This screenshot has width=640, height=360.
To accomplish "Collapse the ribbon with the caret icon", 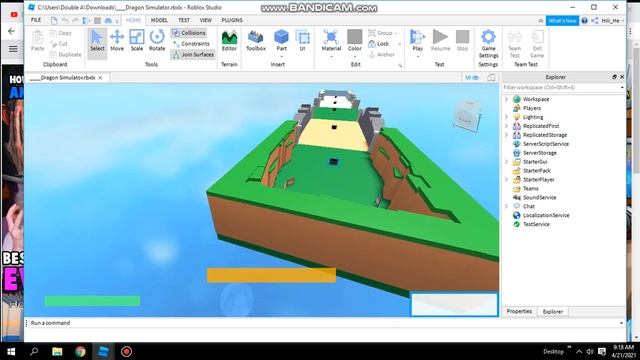I will pyautogui.click(x=540, y=20).
